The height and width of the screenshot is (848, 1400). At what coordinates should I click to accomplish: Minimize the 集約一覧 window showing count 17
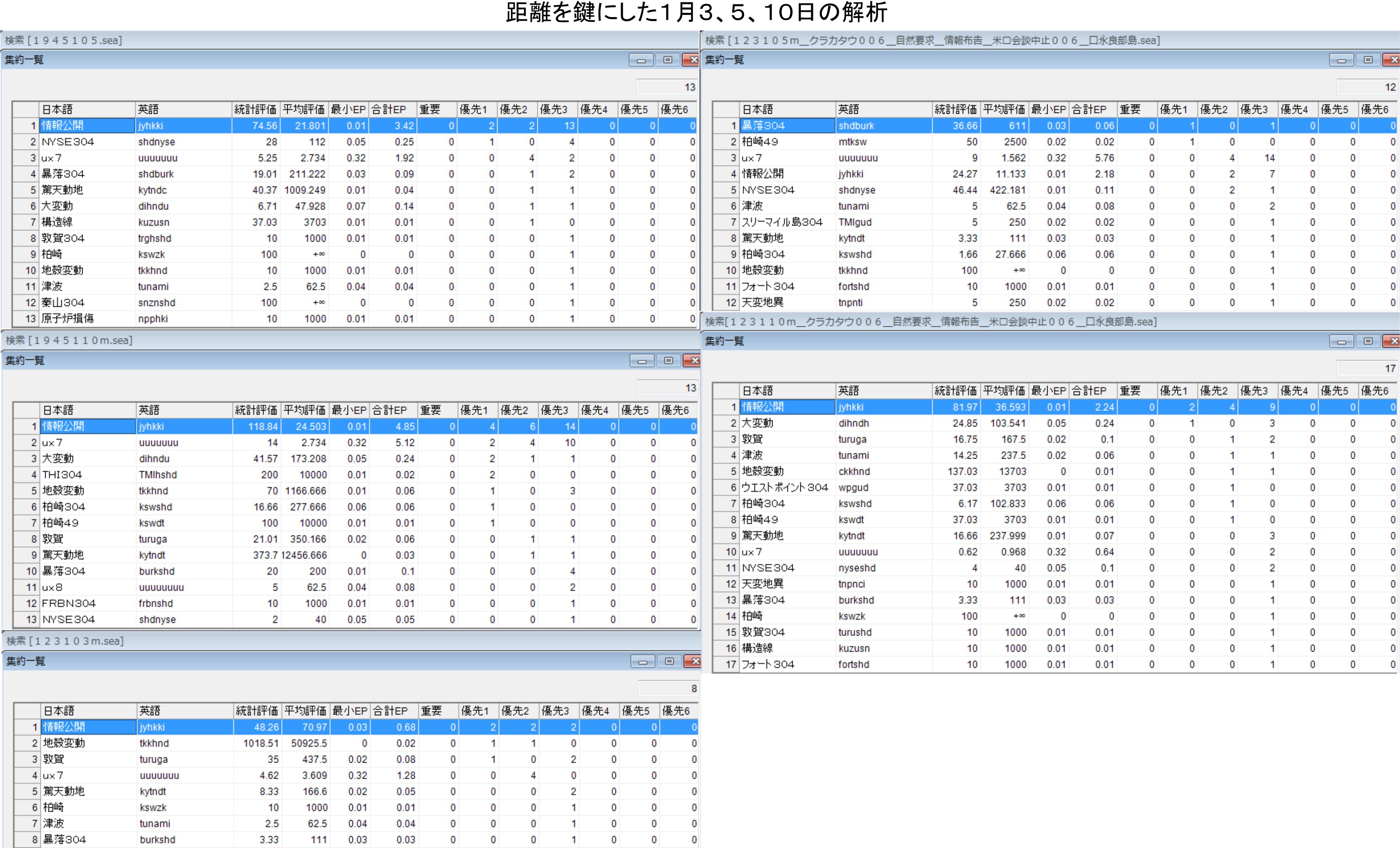[x=1341, y=341]
